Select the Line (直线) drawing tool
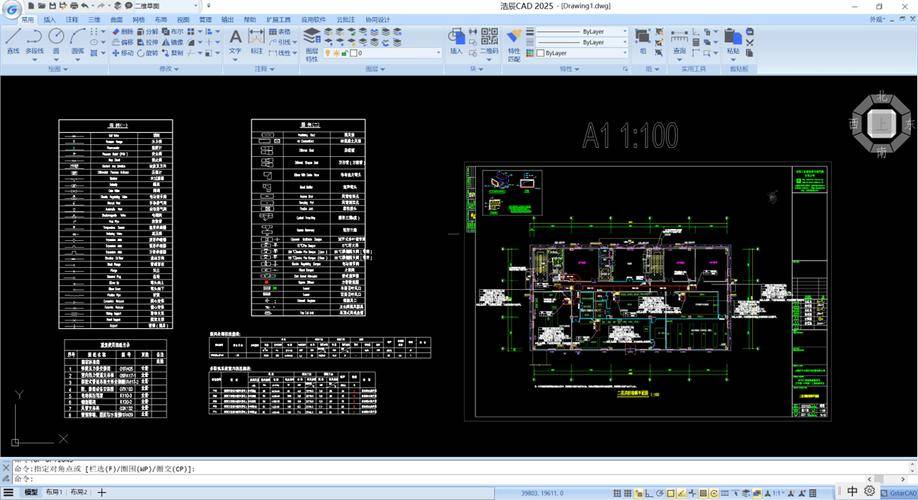The height and width of the screenshot is (500, 918). 13,40
